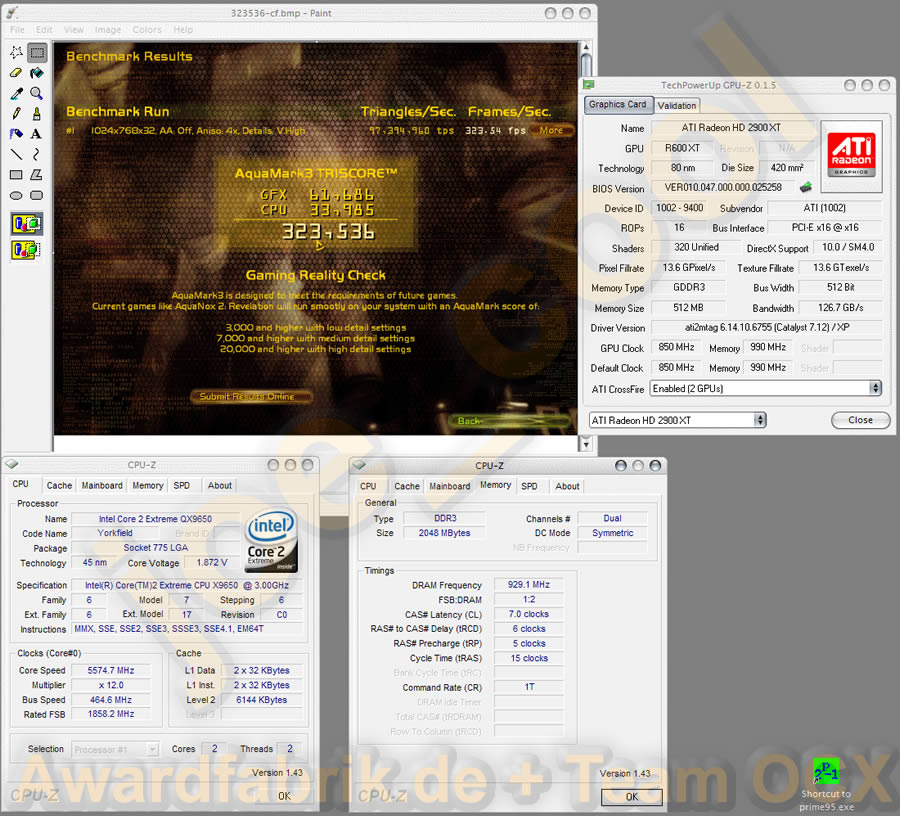Select the rectangular Select tool in Paint
Image resolution: width=900 pixels, height=816 pixels.
coord(37,53)
